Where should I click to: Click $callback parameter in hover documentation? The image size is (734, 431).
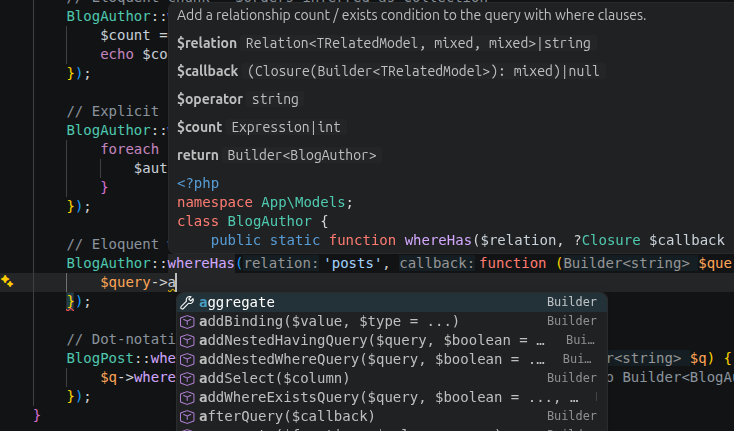click(207, 71)
